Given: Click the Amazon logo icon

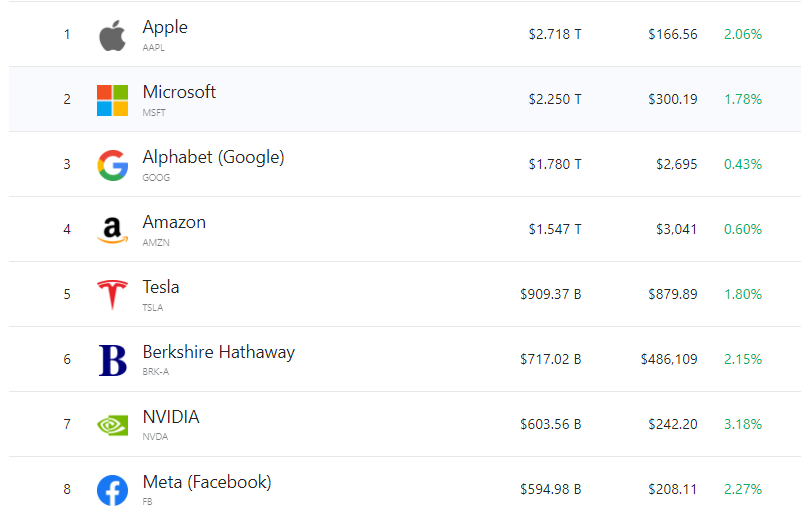Looking at the screenshot, I should 112,230.
